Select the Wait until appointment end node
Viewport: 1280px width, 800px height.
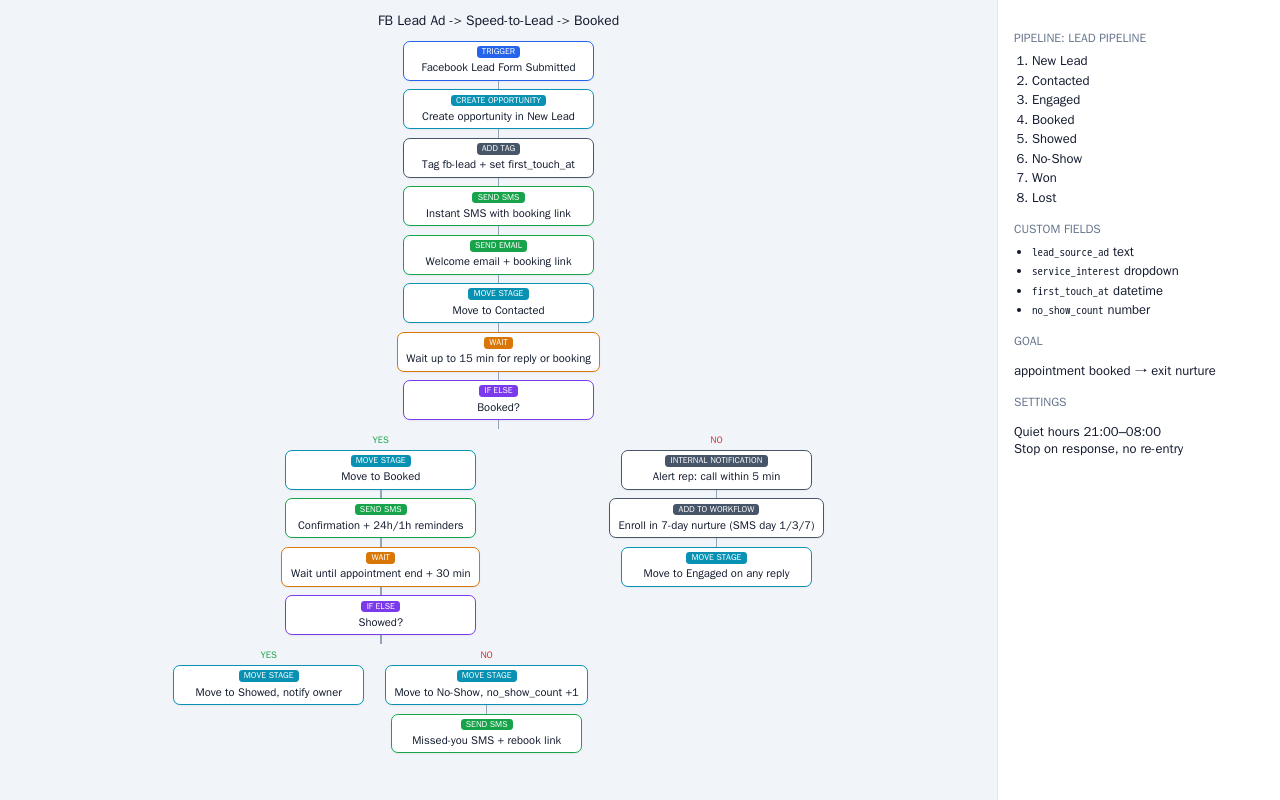(380, 567)
